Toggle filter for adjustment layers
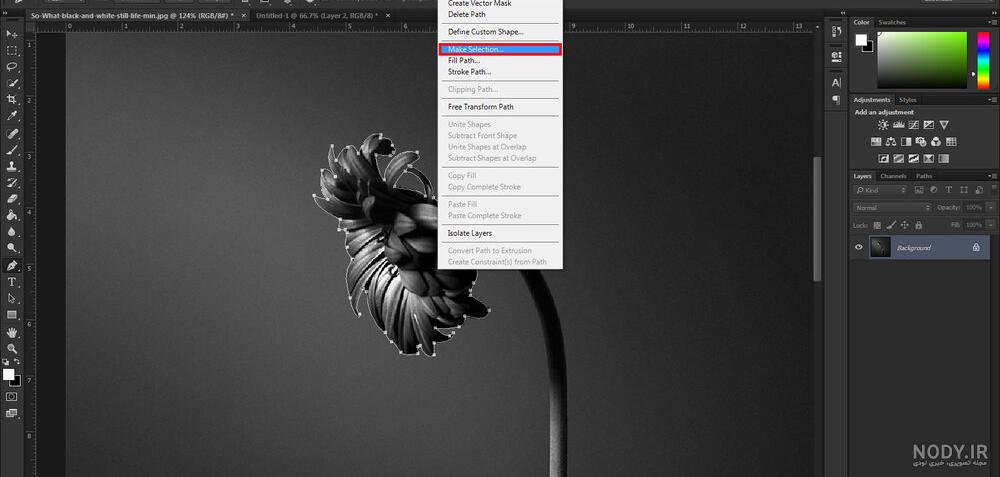This screenshot has width=1000, height=477. point(934,190)
